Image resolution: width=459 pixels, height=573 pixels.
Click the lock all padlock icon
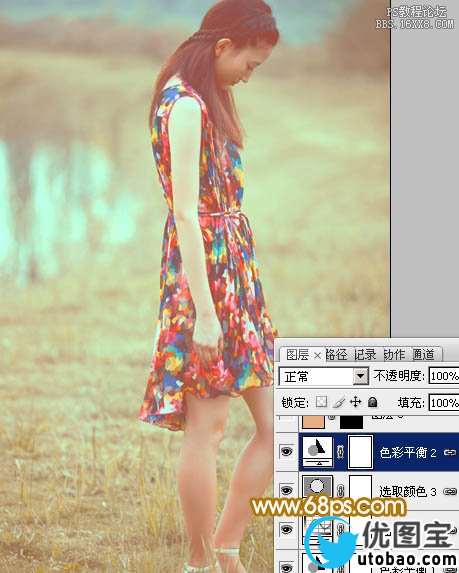372,402
